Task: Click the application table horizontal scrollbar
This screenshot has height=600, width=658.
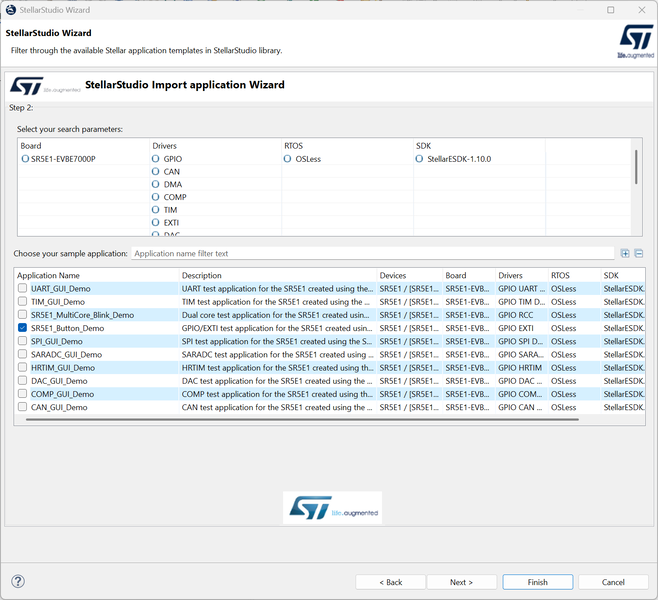Action: (x=302, y=419)
